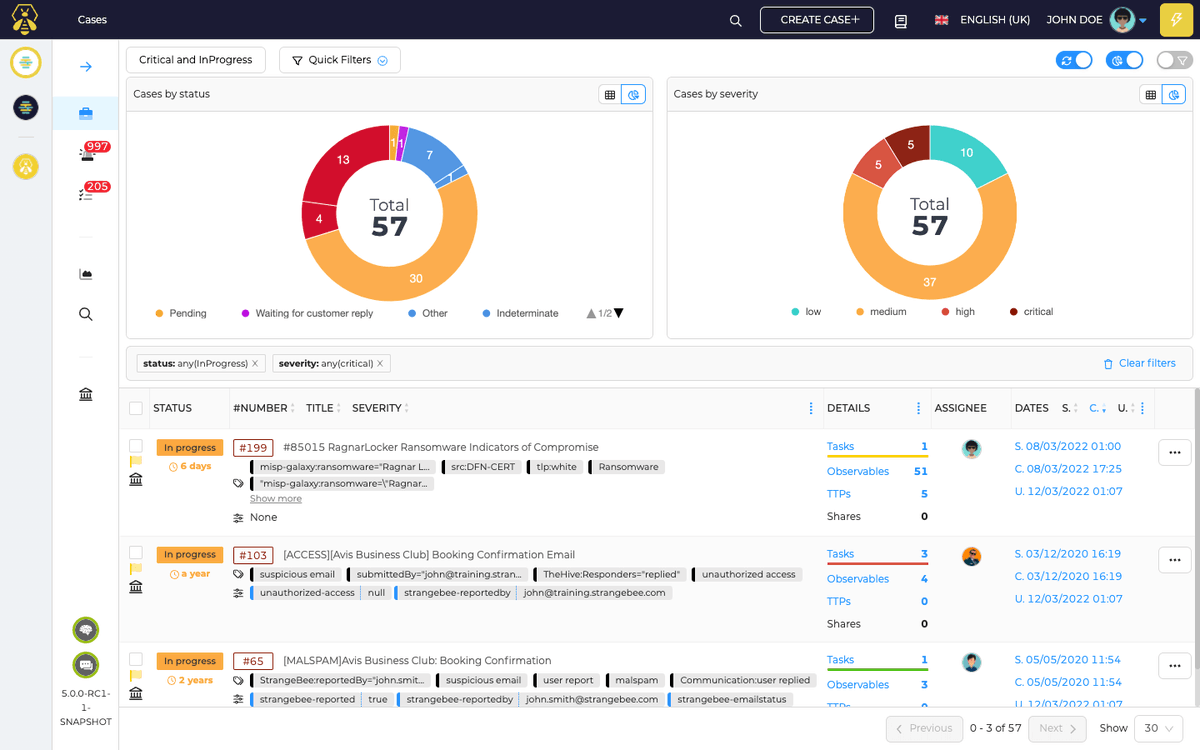Click the organisation icon on case #103
This screenshot has width=1200, height=750.
(x=136, y=586)
